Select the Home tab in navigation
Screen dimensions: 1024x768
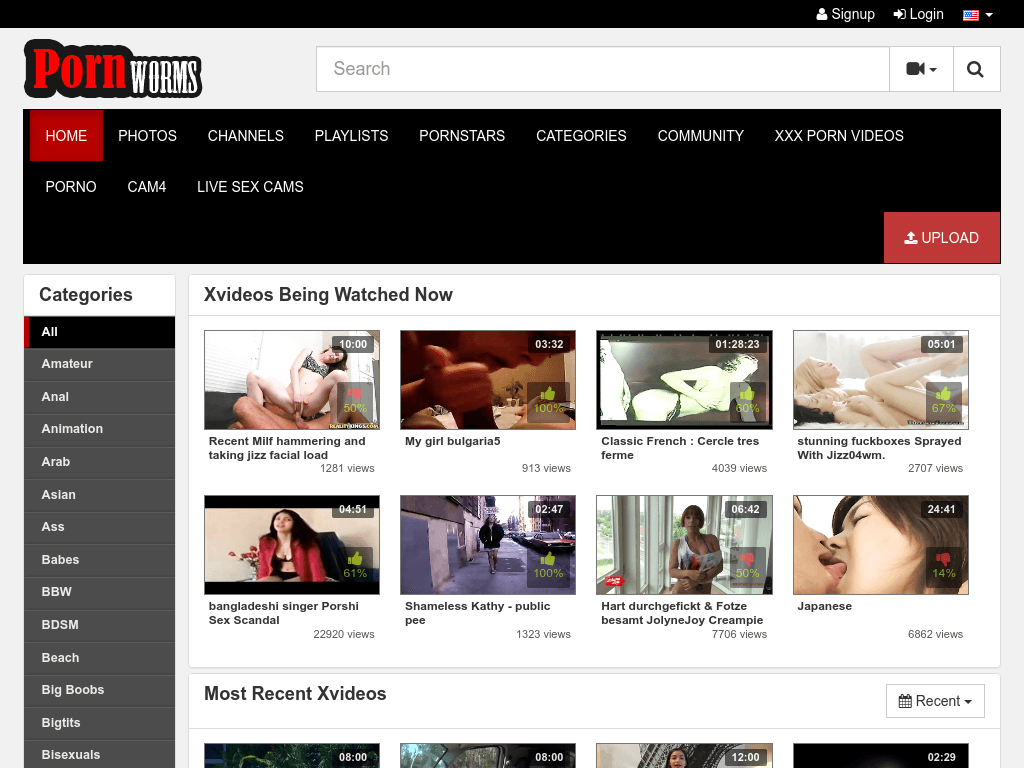coord(66,136)
